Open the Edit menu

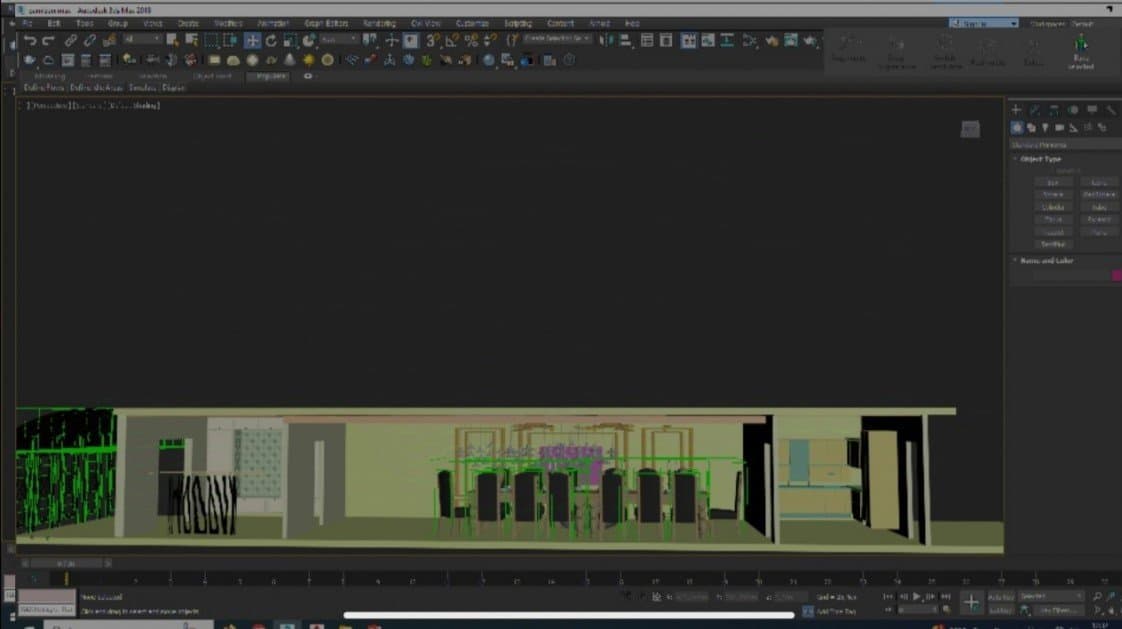54,24
